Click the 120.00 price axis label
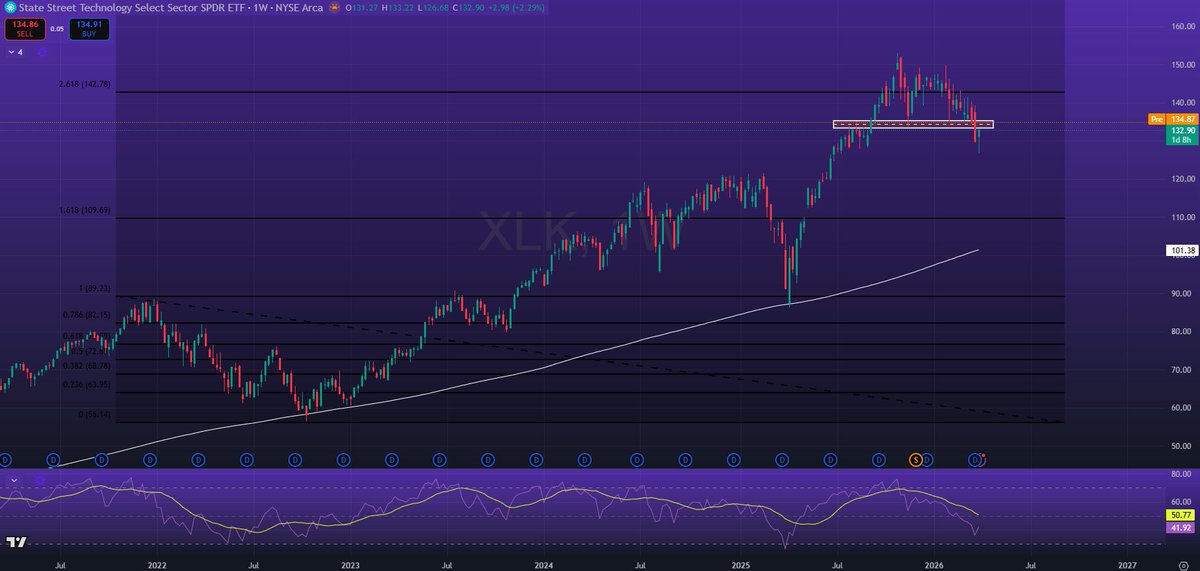This screenshot has width=1200, height=571. coord(1183,179)
